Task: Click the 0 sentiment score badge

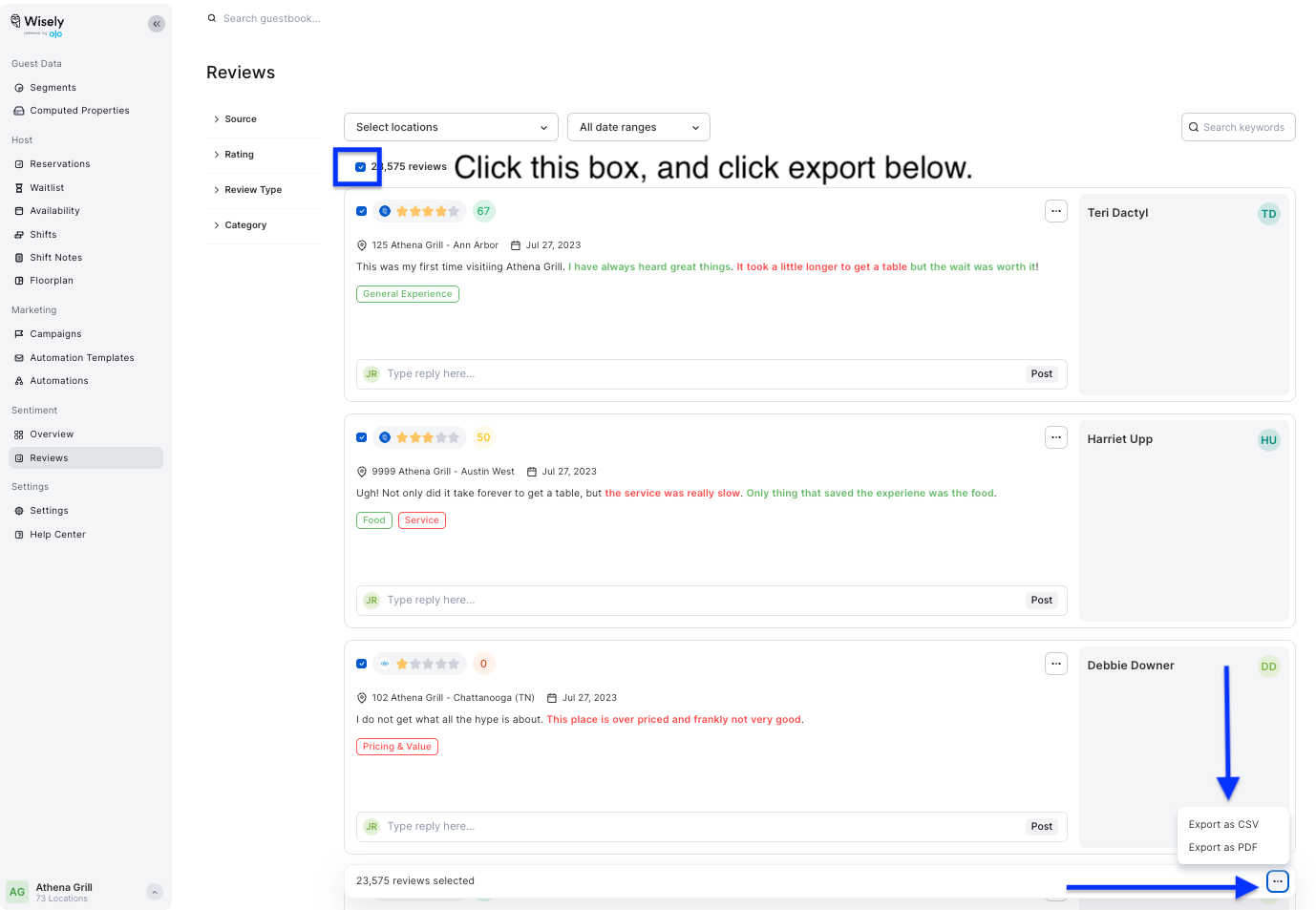Action: [484, 664]
